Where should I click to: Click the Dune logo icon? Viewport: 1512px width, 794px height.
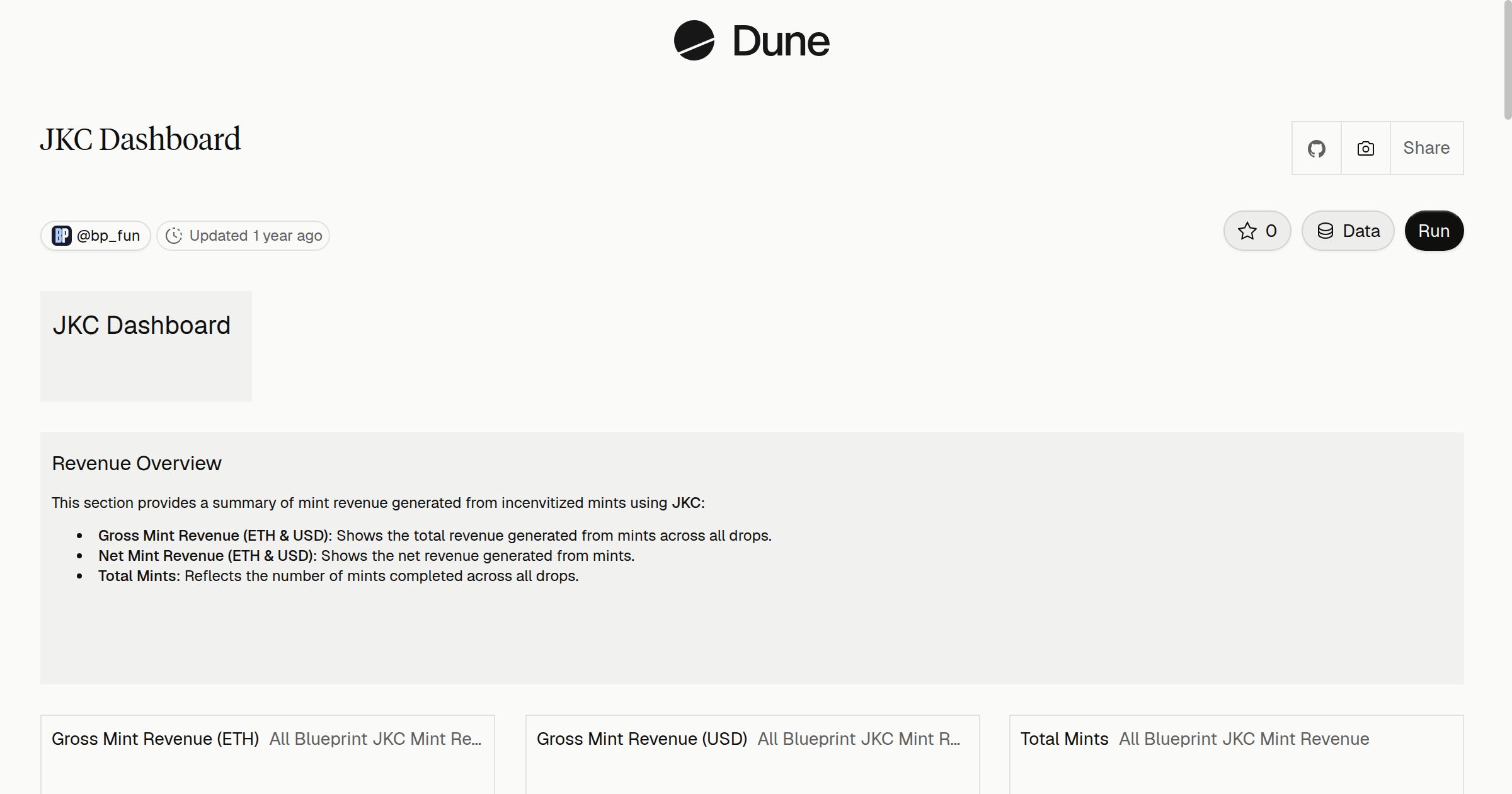pyautogui.click(x=694, y=40)
